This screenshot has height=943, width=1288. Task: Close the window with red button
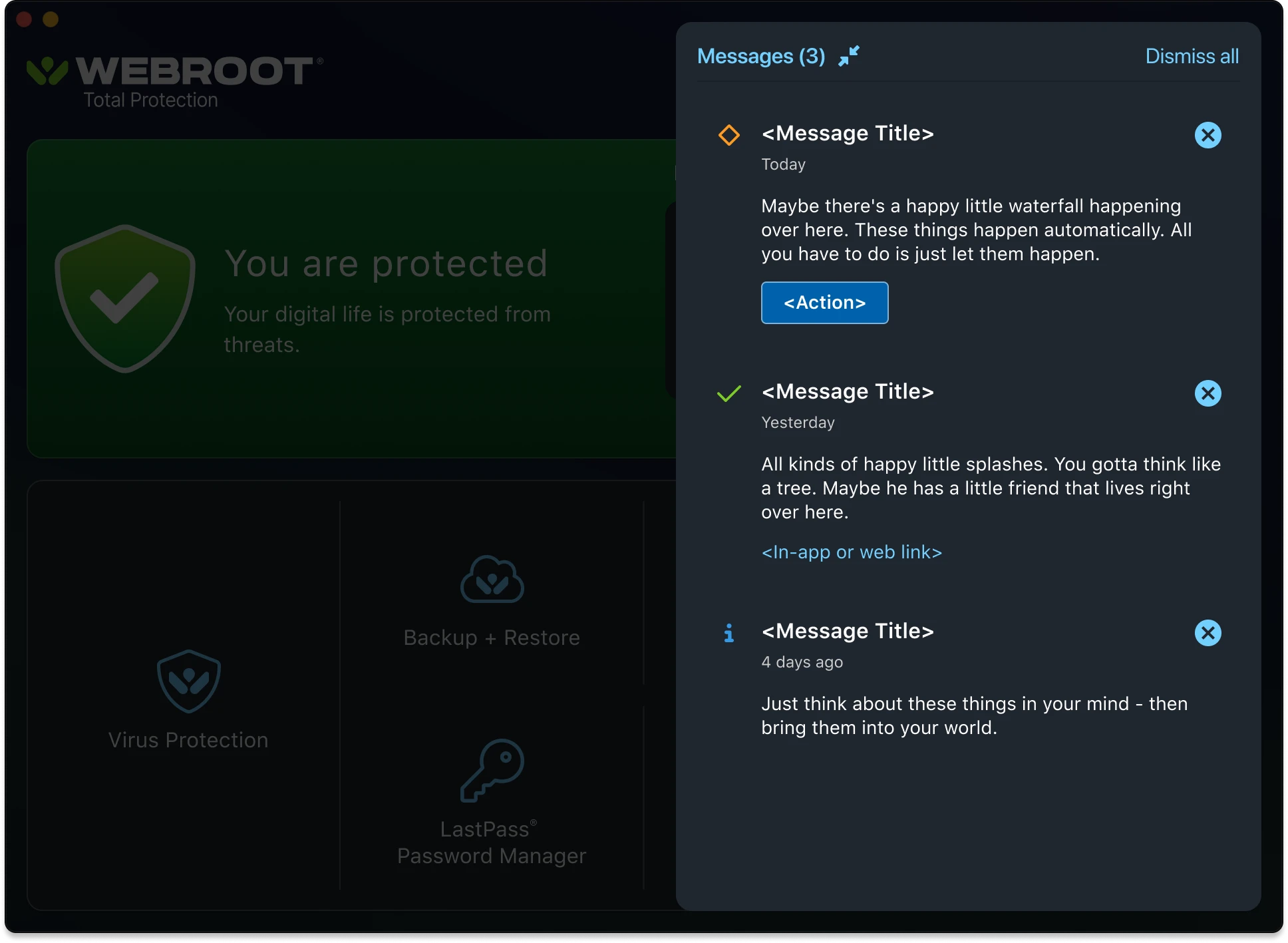24,19
